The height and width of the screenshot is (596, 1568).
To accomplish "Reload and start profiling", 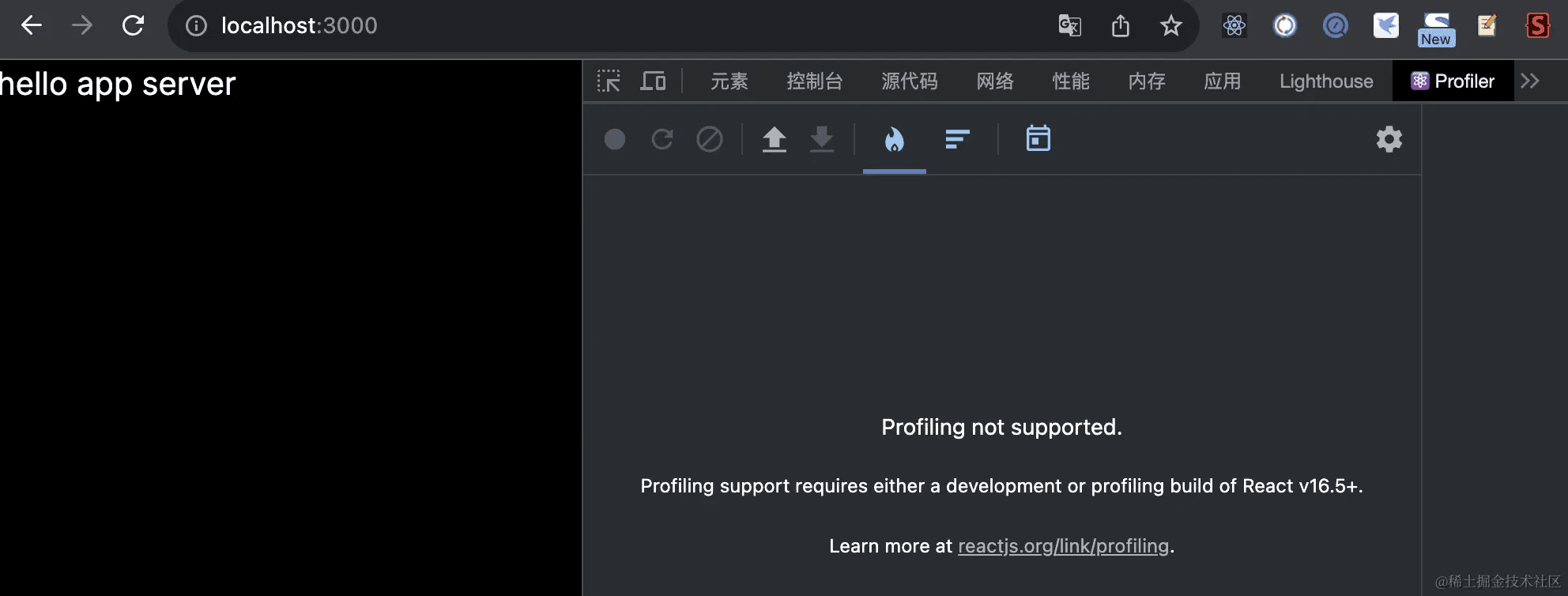I will click(x=662, y=140).
